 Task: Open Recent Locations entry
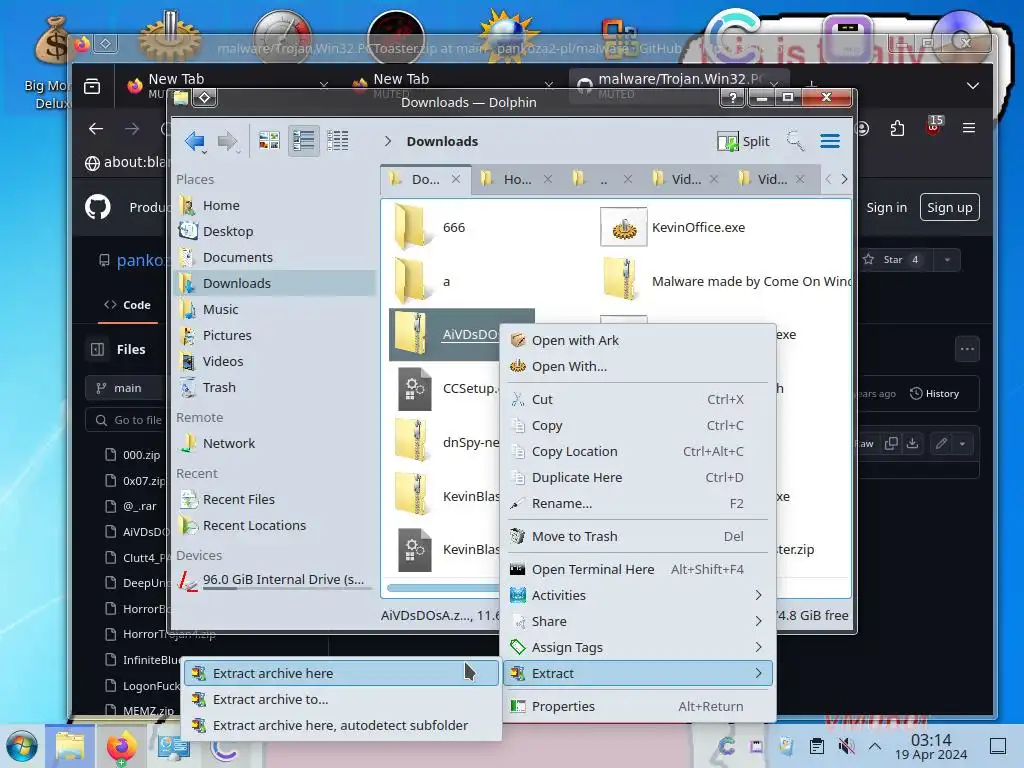274,526
